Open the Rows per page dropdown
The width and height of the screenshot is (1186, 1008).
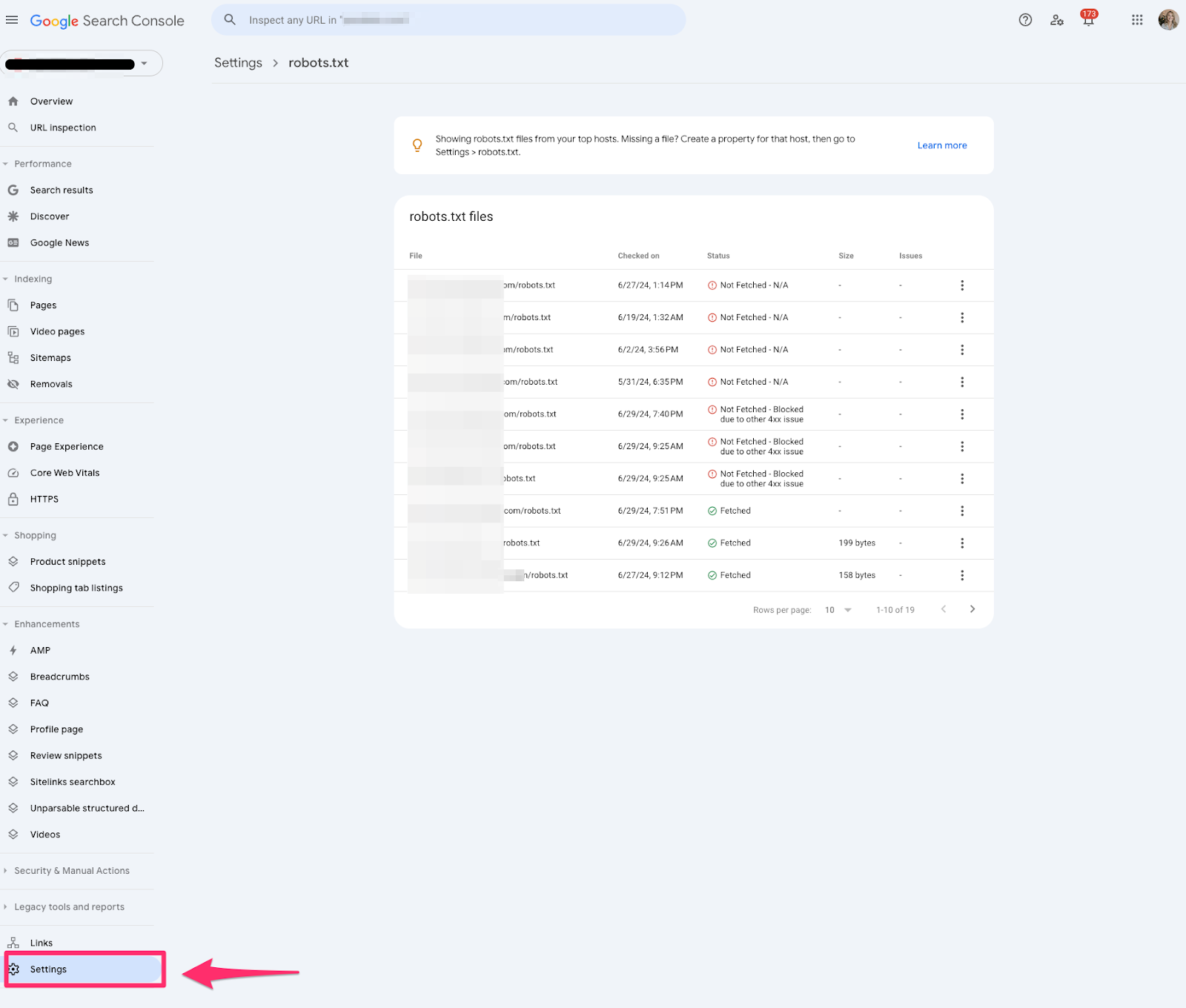point(838,610)
